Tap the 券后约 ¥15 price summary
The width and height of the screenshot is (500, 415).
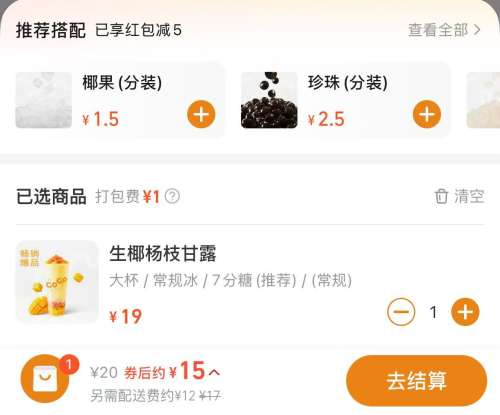coord(165,371)
